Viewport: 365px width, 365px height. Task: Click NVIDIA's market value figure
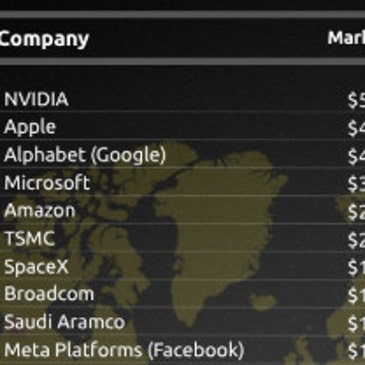[356, 100]
